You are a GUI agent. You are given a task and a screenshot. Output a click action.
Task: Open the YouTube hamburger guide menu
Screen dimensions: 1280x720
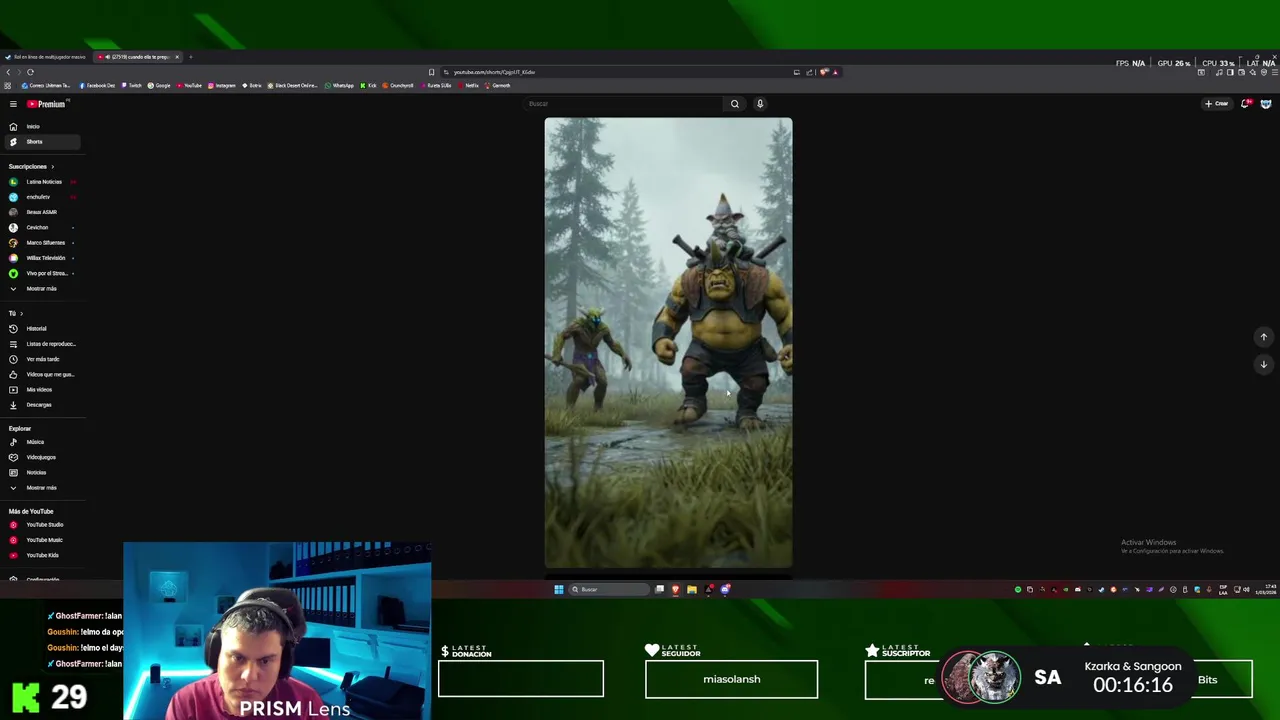[13, 104]
